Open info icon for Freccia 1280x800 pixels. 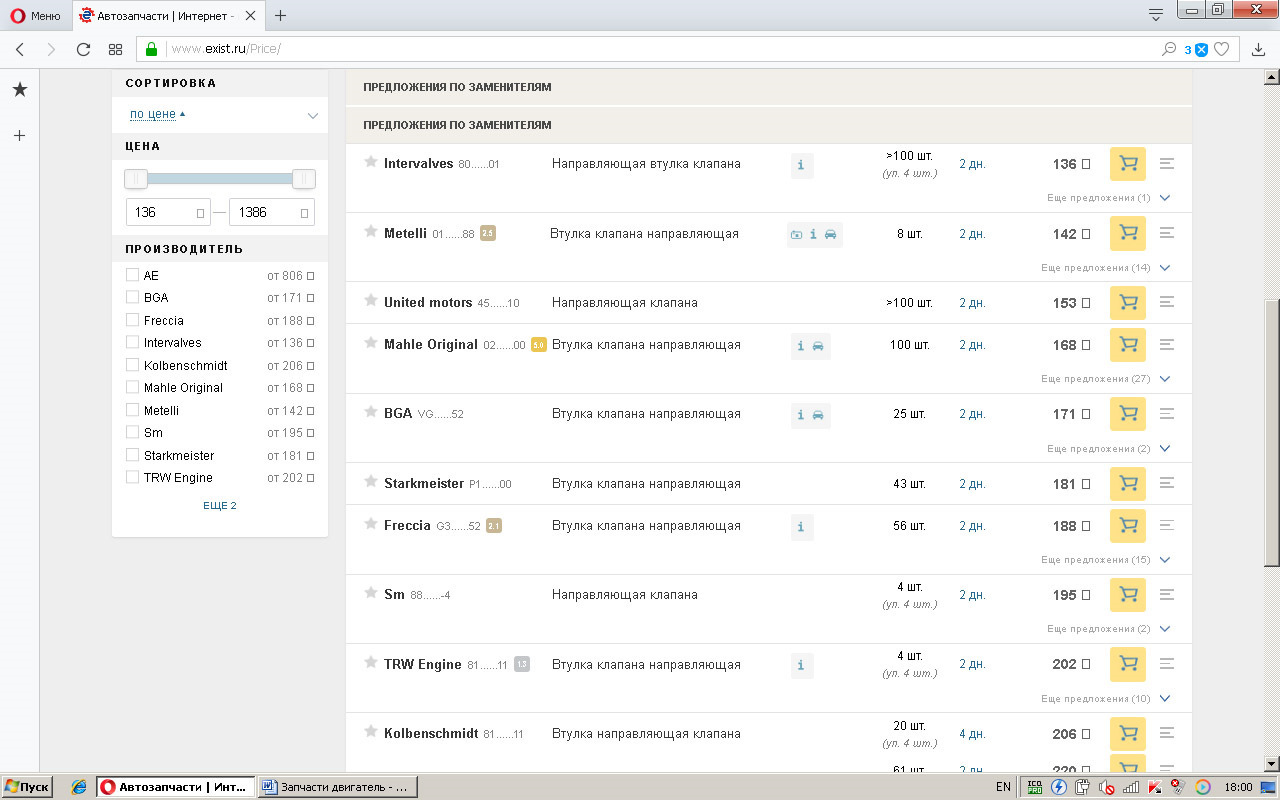pyautogui.click(x=801, y=527)
